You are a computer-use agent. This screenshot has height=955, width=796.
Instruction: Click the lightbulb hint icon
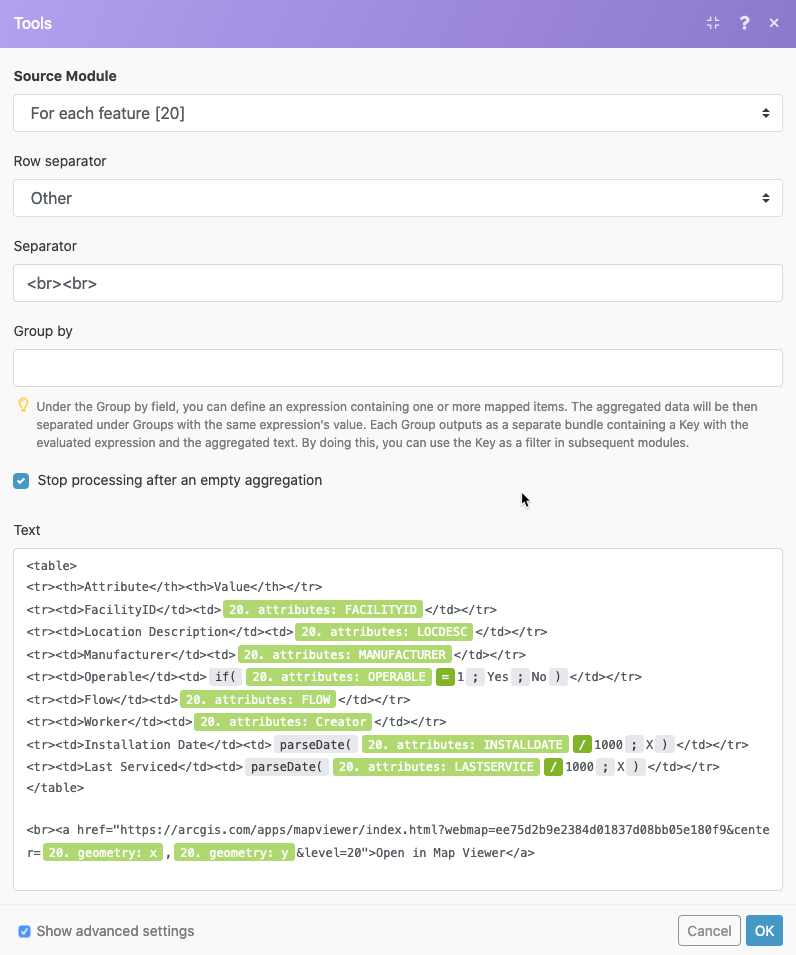coord(23,406)
